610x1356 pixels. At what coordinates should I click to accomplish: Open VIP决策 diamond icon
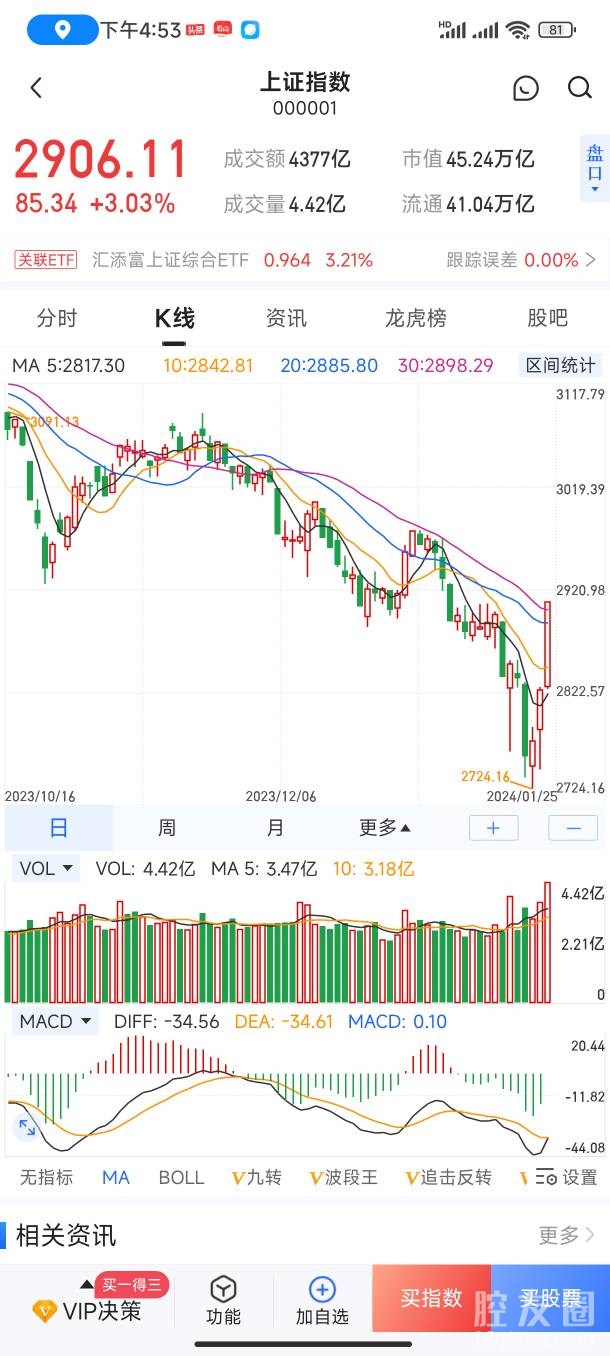45,1310
